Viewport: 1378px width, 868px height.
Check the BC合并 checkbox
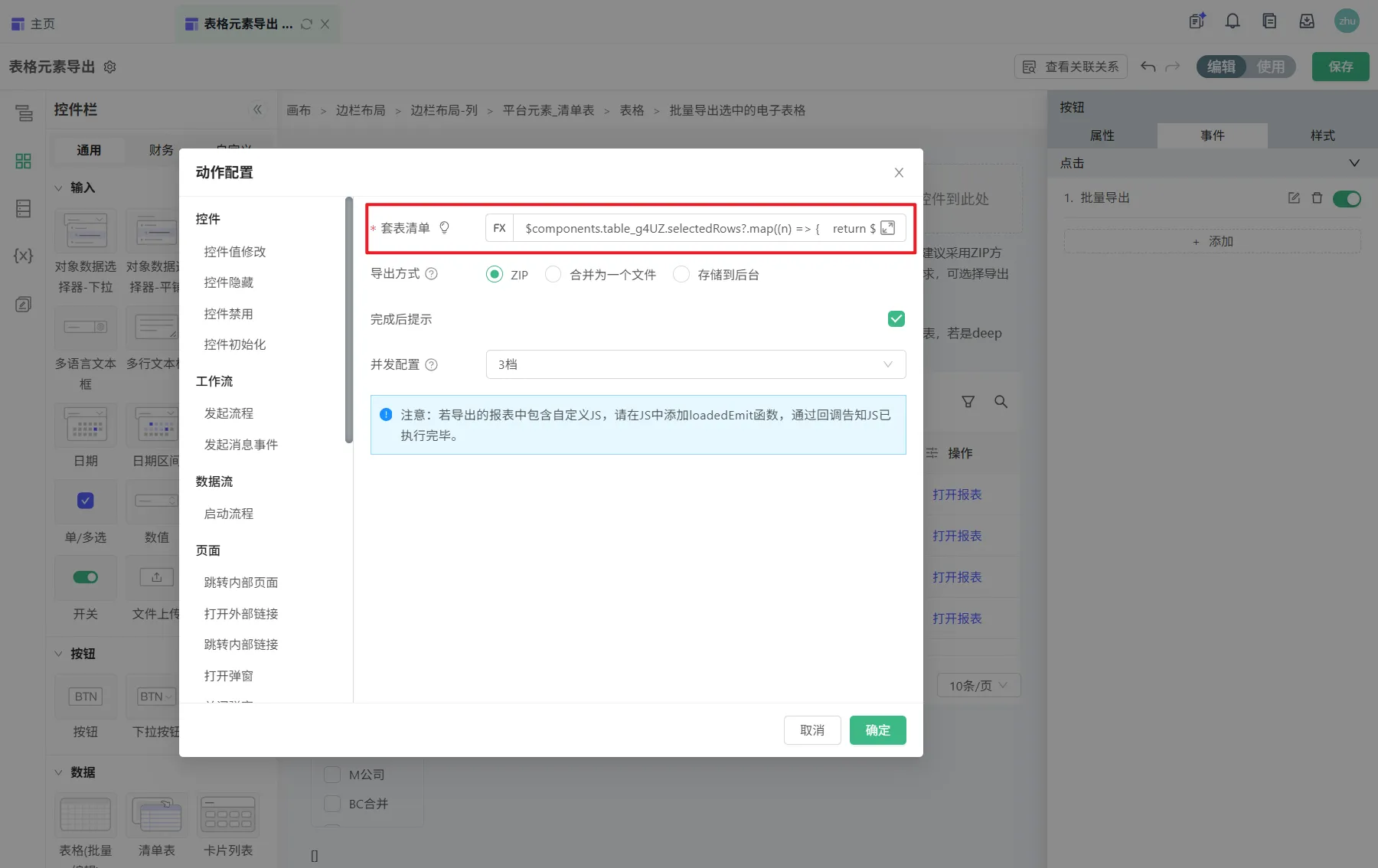pyautogui.click(x=332, y=804)
